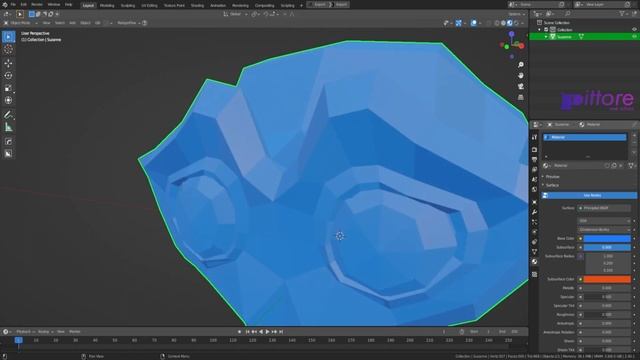Open the World properties tab

[x=534, y=189]
